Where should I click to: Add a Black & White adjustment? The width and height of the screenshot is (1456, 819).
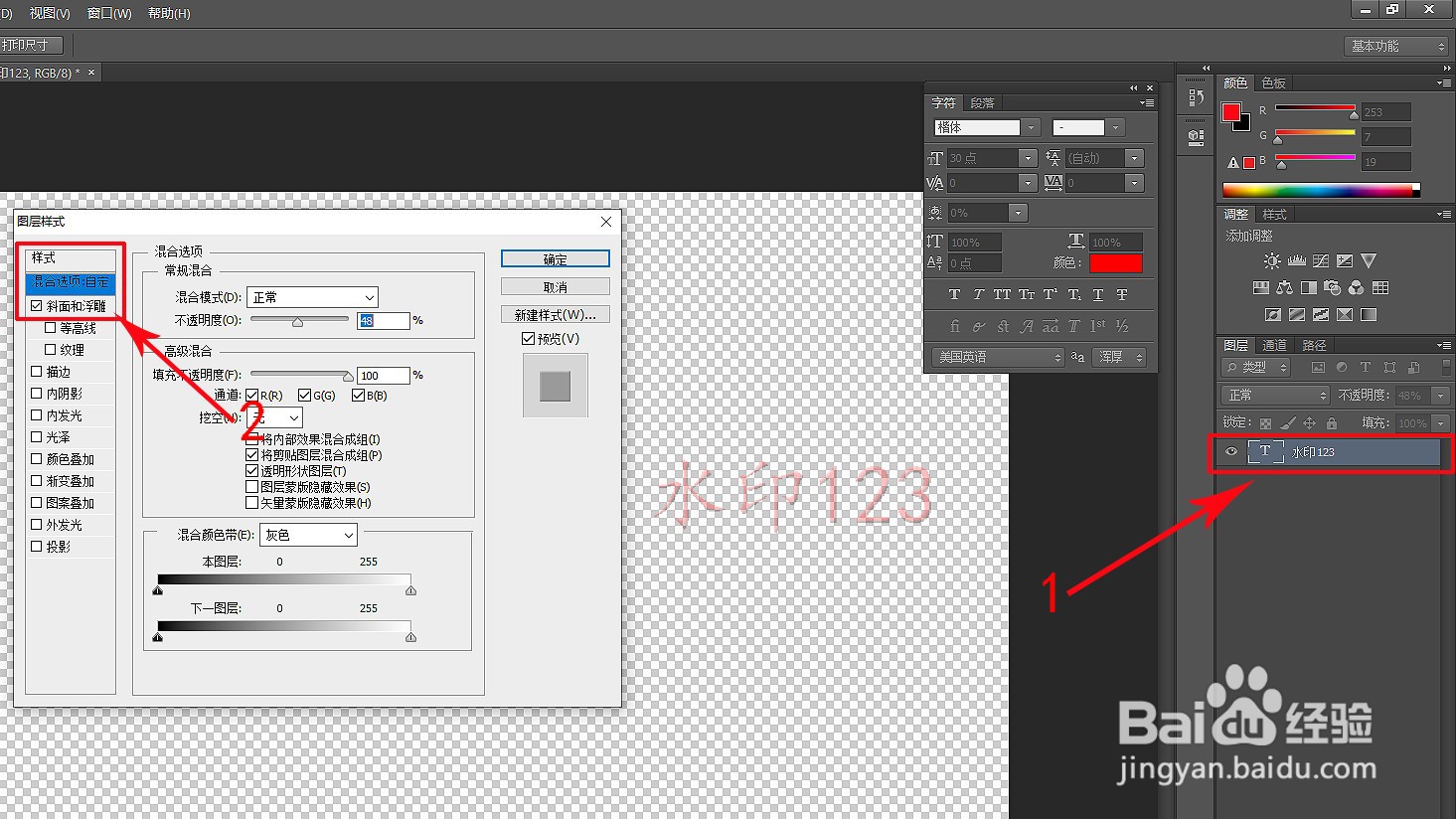pos(1309,288)
